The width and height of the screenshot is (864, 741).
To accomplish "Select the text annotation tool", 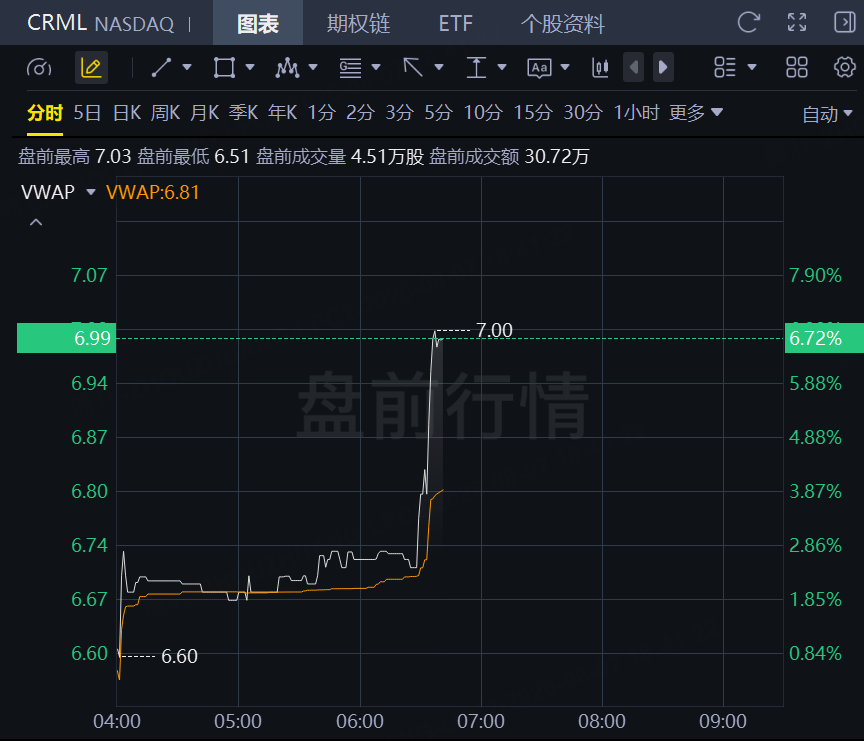I will click(539, 68).
